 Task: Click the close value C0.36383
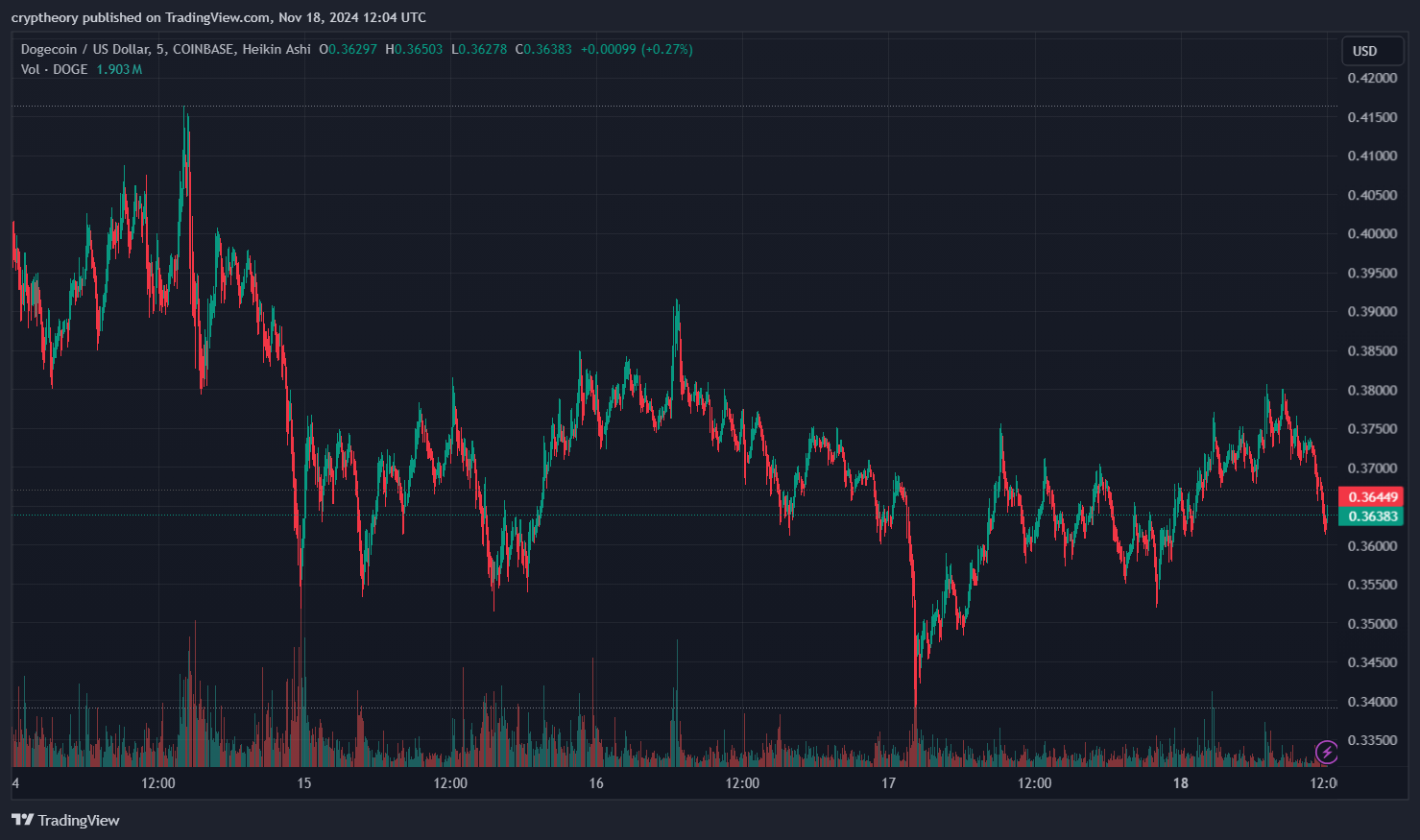tap(543, 49)
